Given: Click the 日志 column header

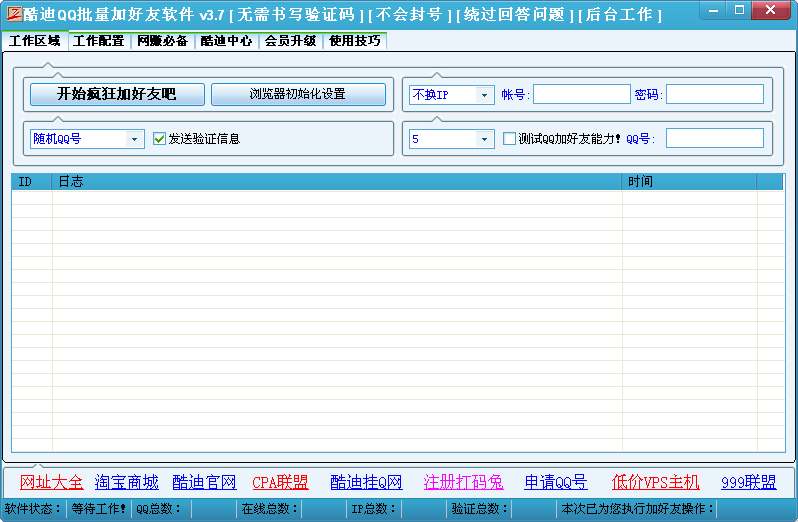Looking at the screenshot, I should tap(336, 182).
